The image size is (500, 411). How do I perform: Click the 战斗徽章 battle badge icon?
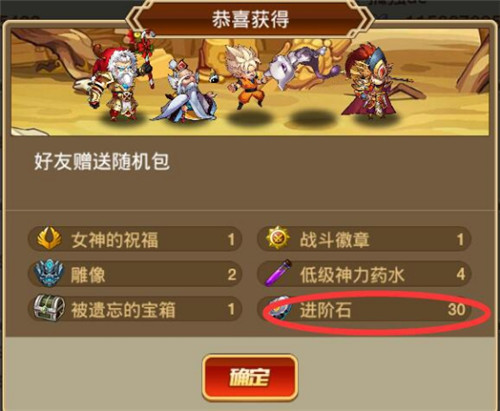[278, 237]
